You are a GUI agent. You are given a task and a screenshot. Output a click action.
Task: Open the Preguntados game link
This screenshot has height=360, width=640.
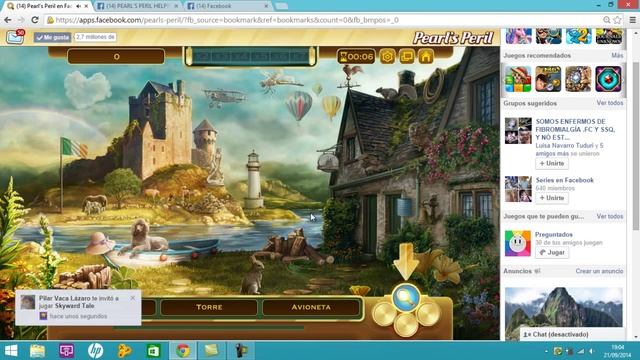tap(554, 235)
